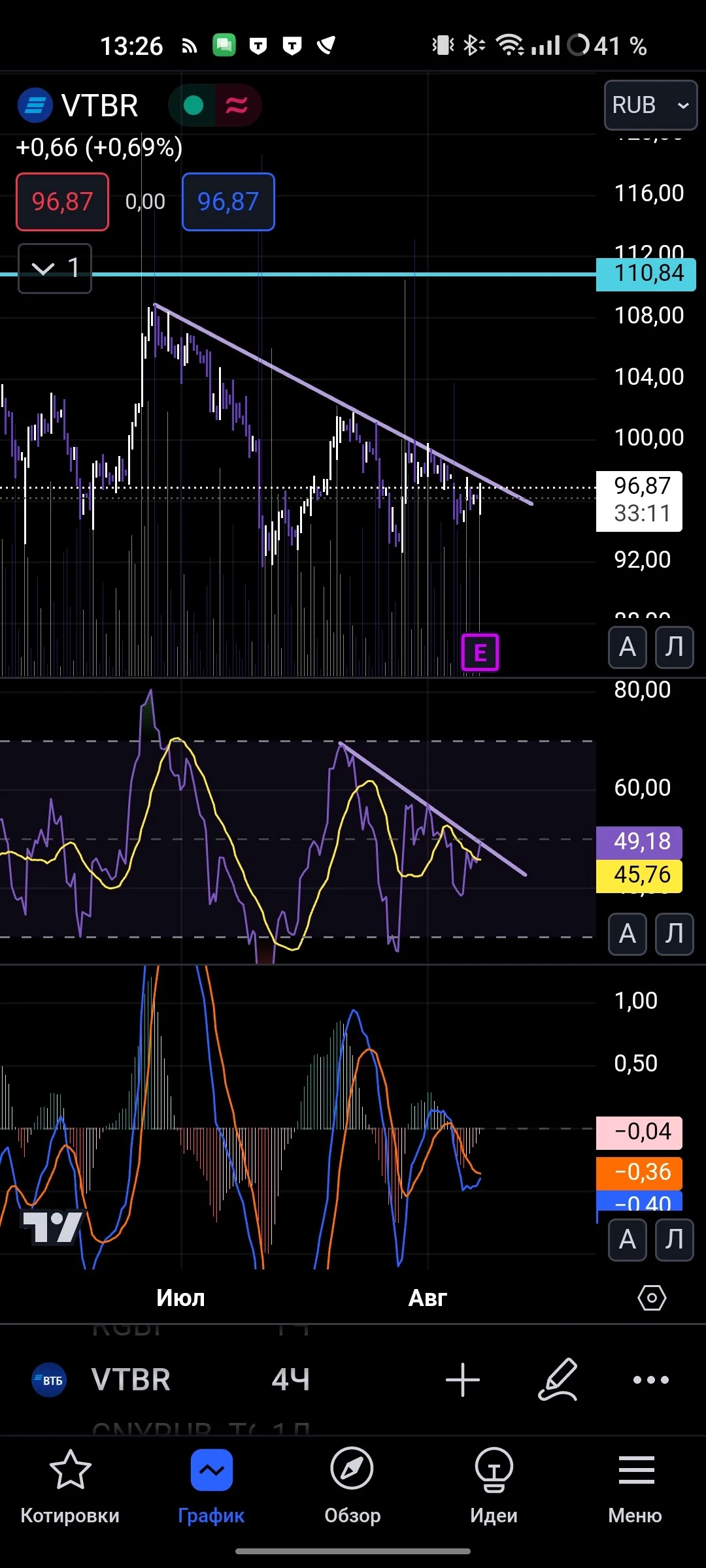Tap the VTB logo in bottom toolbar
The height and width of the screenshot is (1568, 706).
coord(50,1380)
